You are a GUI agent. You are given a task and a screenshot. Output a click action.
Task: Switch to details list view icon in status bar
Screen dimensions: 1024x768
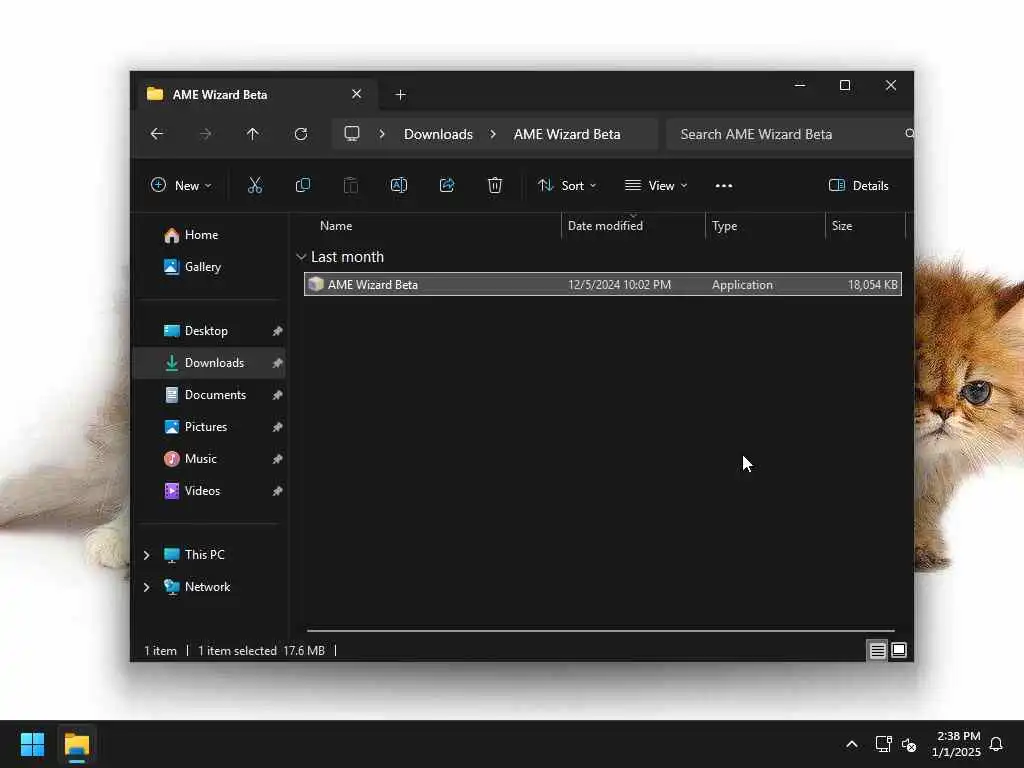point(877,650)
